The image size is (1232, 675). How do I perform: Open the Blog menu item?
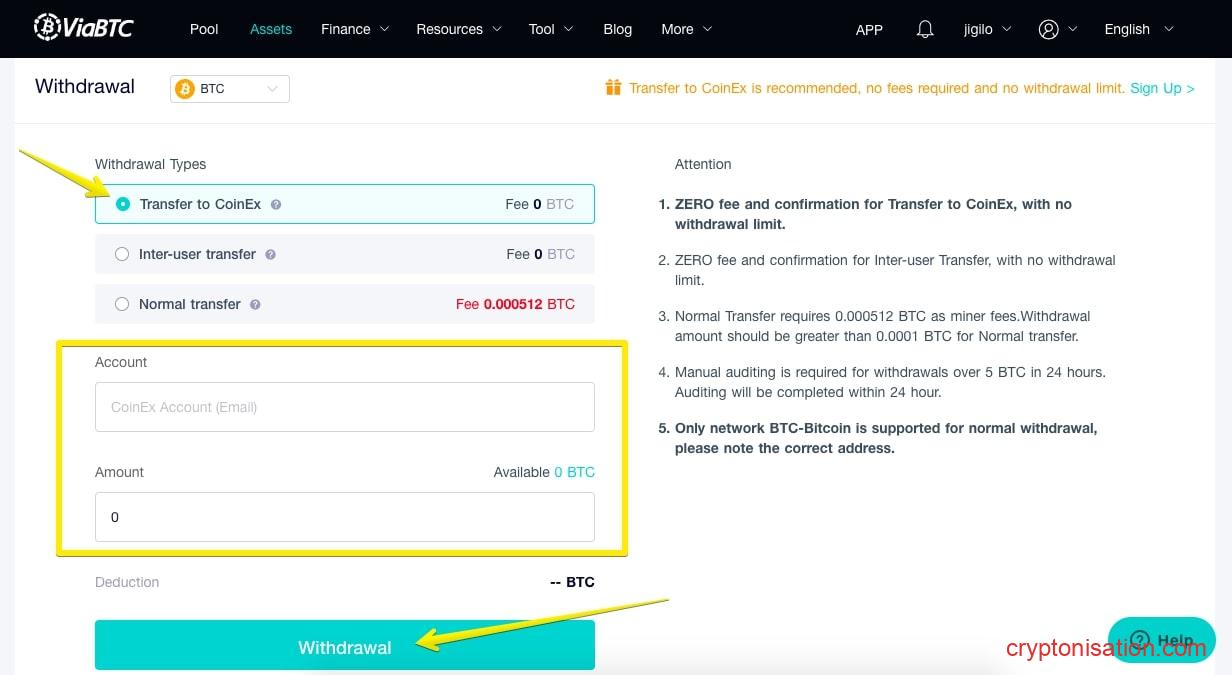pyautogui.click(x=617, y=29)
